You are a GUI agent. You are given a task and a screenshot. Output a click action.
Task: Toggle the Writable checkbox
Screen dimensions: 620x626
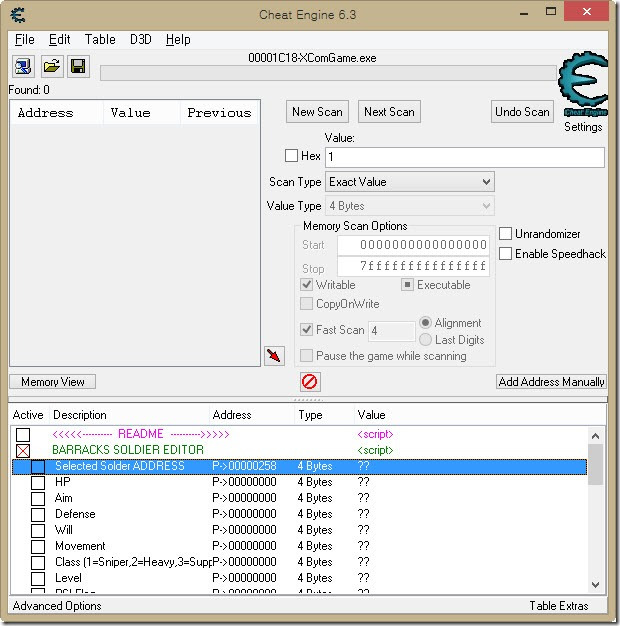[306, 285]
